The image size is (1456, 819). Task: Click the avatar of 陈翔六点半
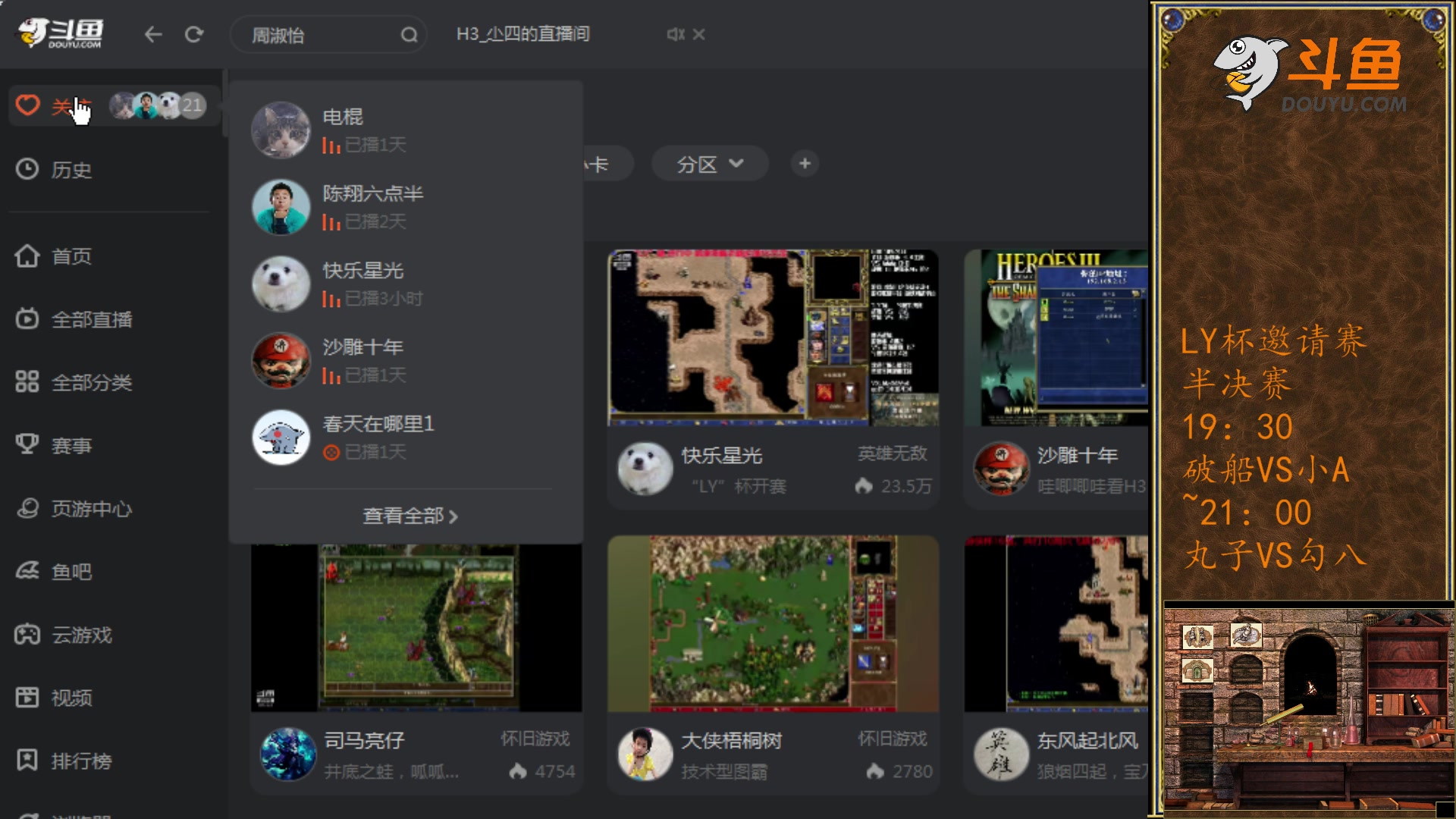(x=281, y=206)
